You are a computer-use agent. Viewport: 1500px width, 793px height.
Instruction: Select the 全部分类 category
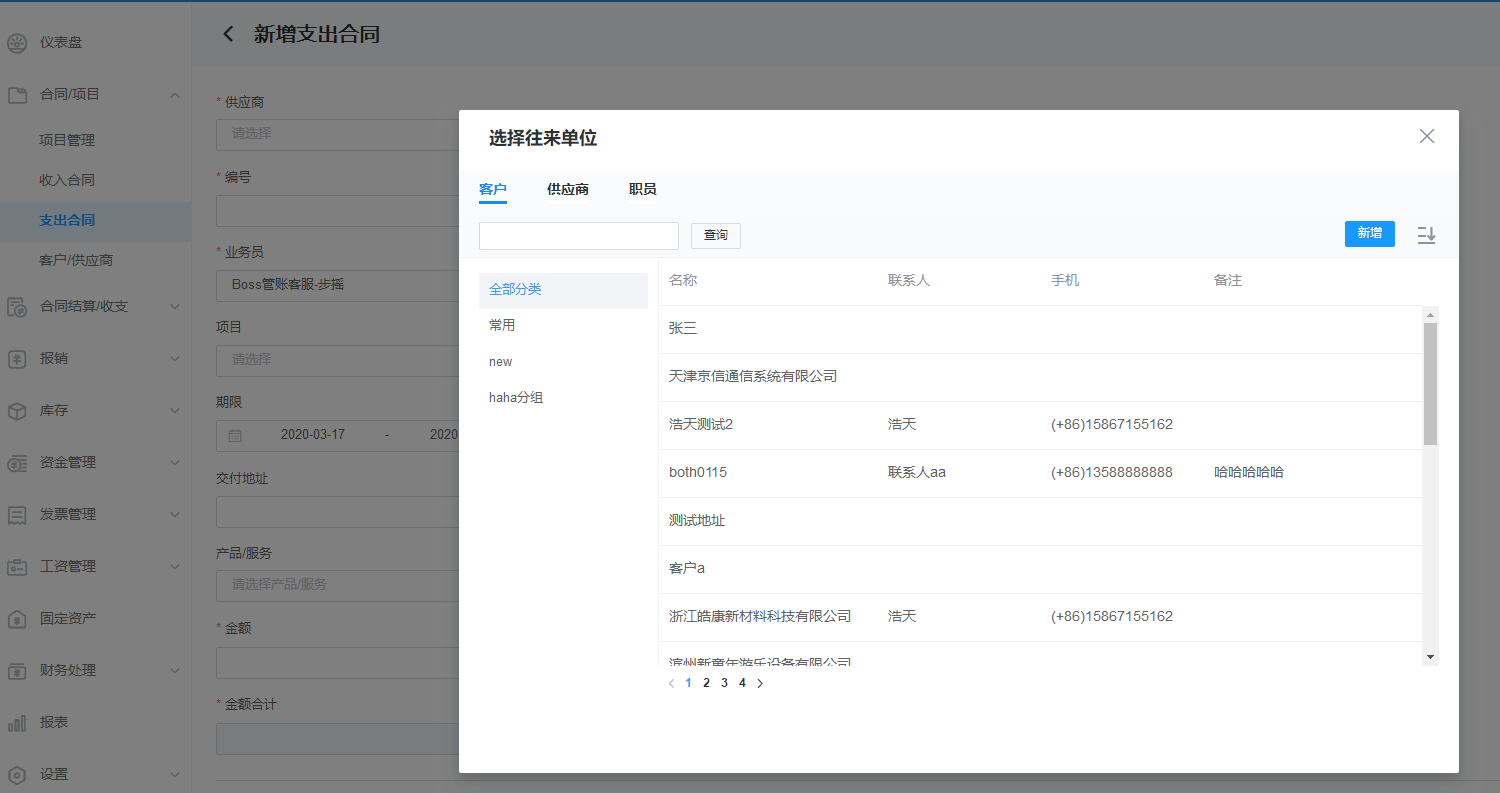563,290
